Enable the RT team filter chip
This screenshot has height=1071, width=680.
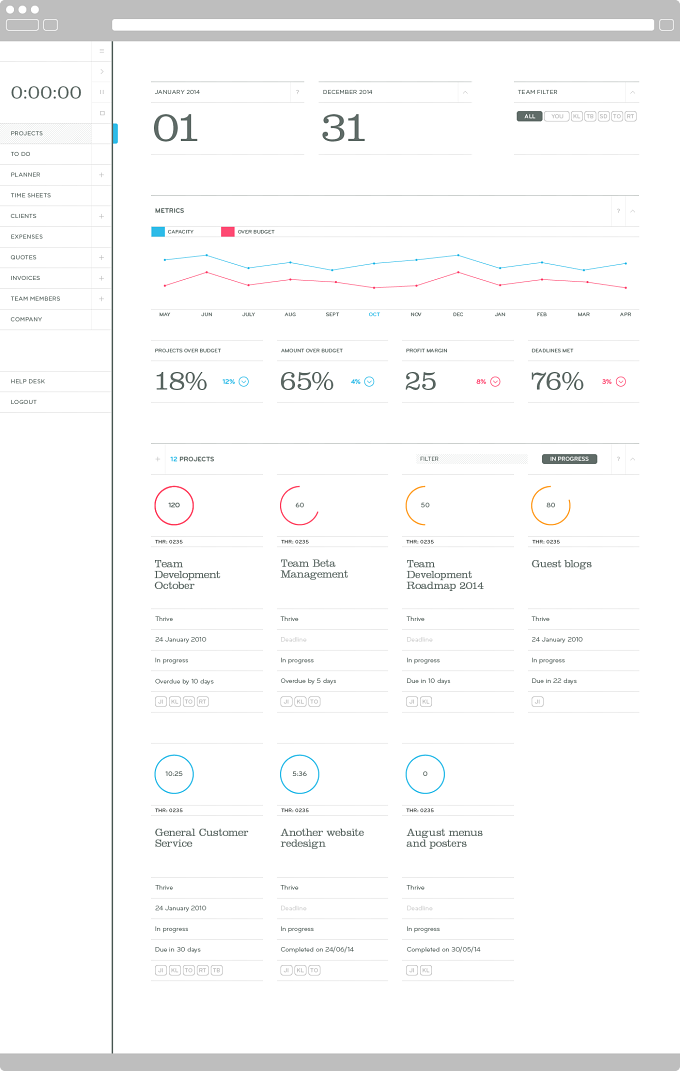pos(630,116)
